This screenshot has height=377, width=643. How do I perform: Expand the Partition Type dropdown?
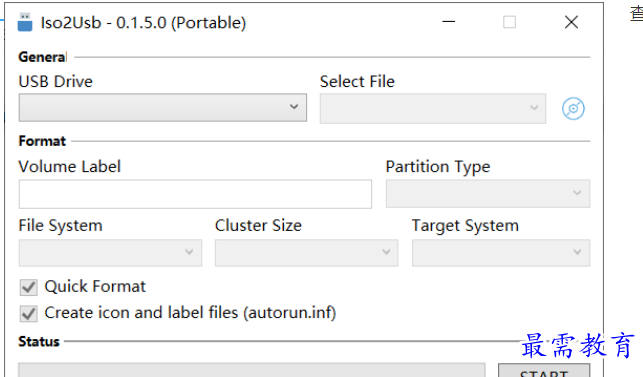coord(488,193)
